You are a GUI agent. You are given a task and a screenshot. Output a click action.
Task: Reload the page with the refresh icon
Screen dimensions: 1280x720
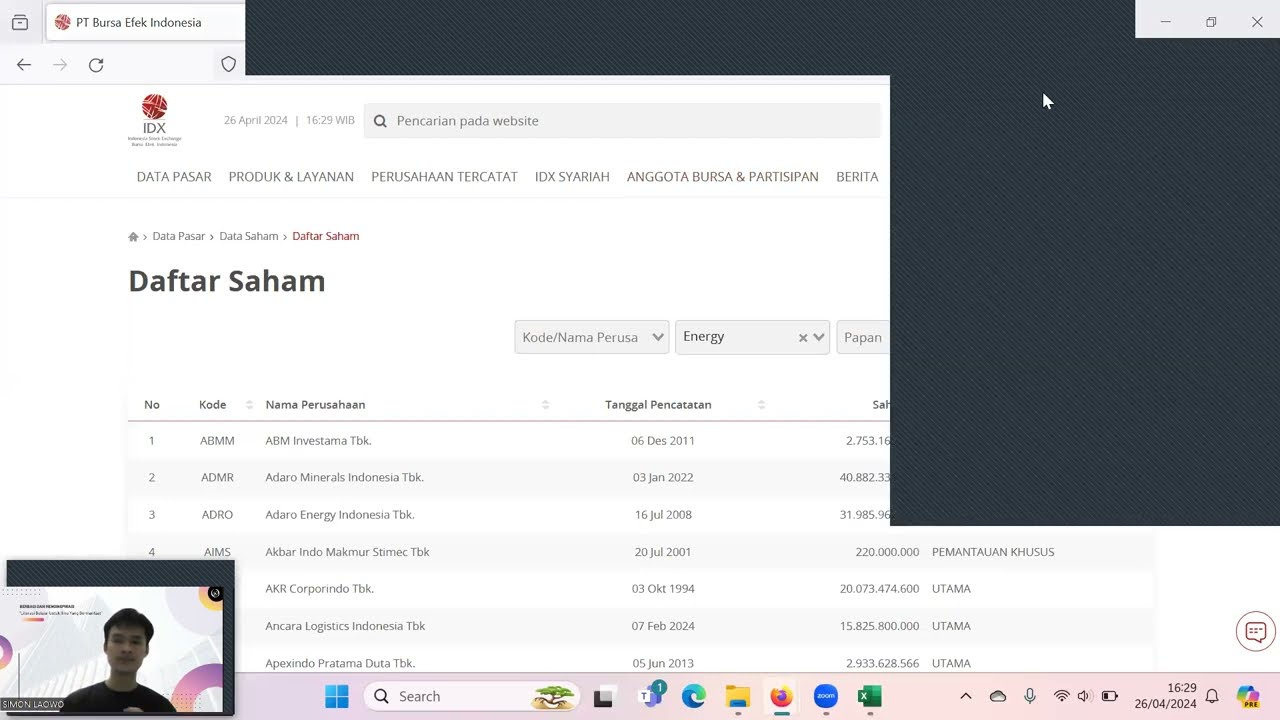96,65
